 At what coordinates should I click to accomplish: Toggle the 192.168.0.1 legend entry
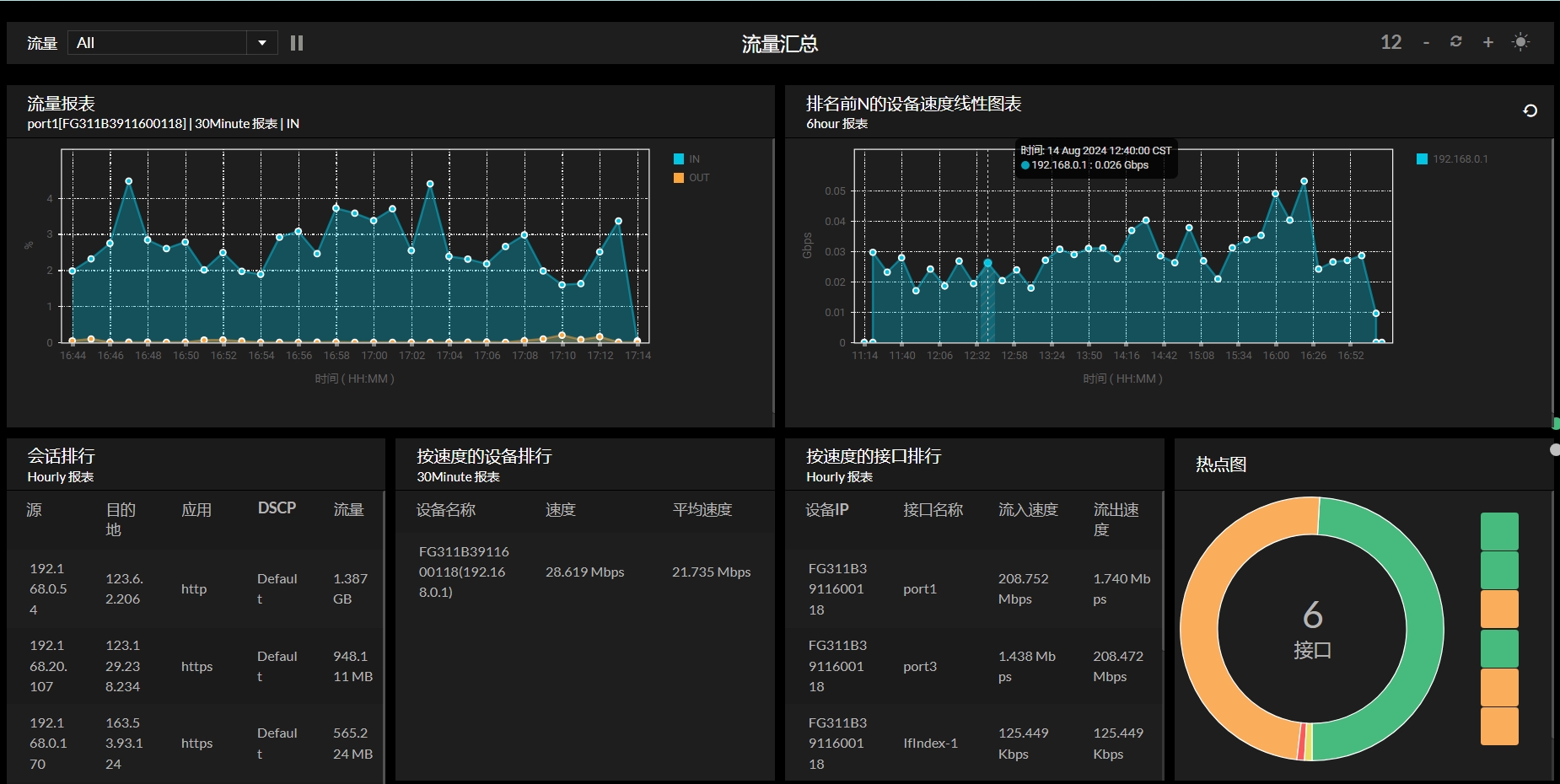click(1452, 158)
